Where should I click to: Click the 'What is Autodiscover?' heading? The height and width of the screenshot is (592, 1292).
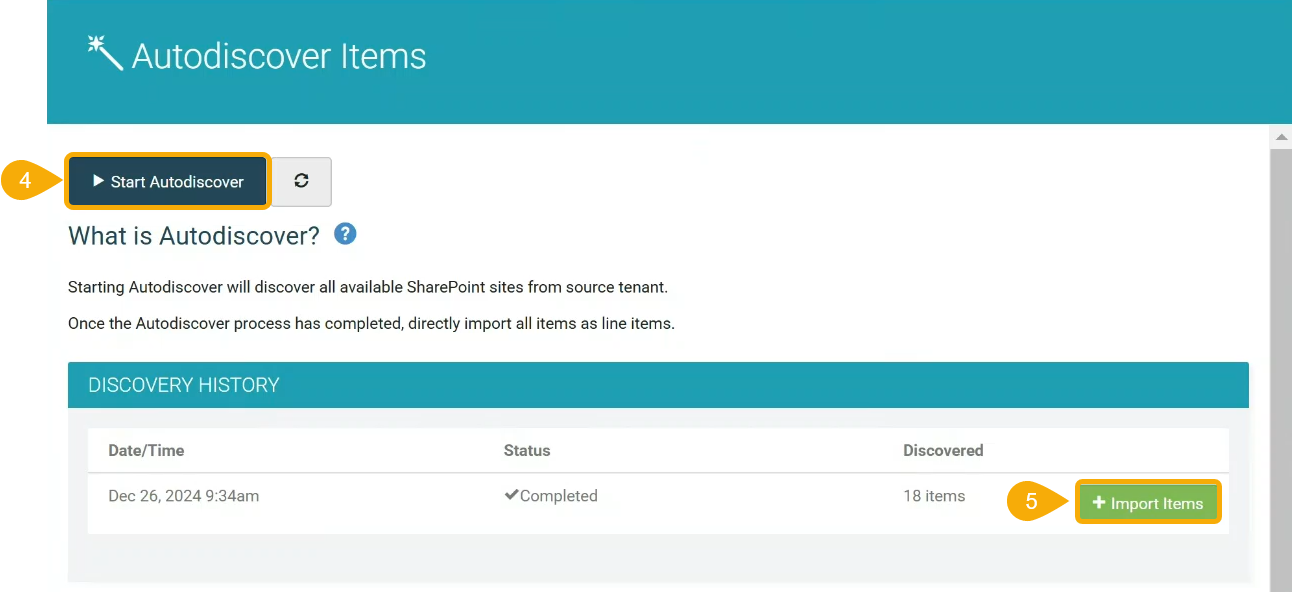[x=194, y=236]
